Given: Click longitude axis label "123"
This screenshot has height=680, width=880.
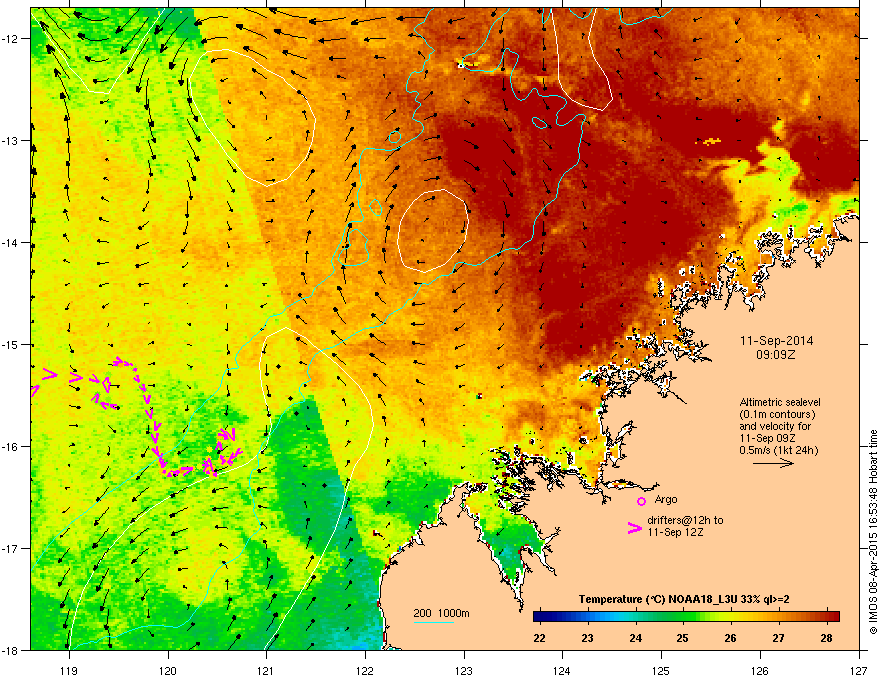Looking at the screenshot, I should pos(464,670).
